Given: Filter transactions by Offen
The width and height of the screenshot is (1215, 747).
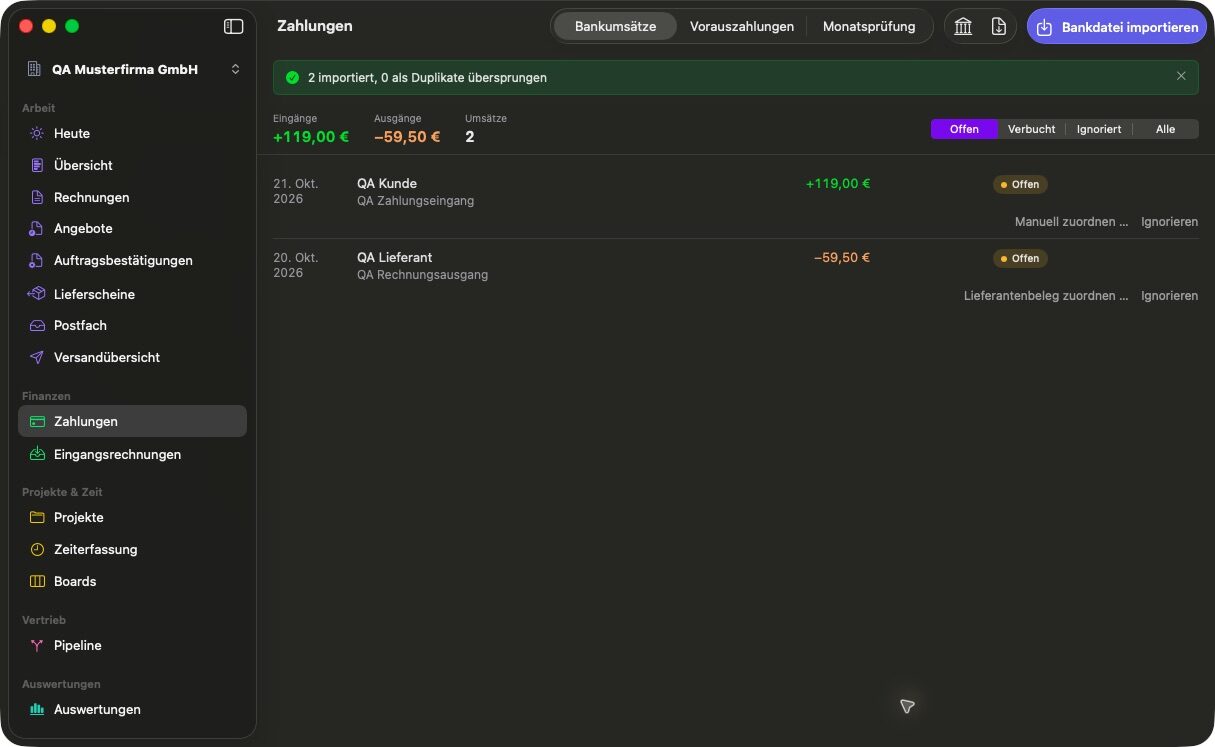Looking at the screenshot, I should [964, 129].
